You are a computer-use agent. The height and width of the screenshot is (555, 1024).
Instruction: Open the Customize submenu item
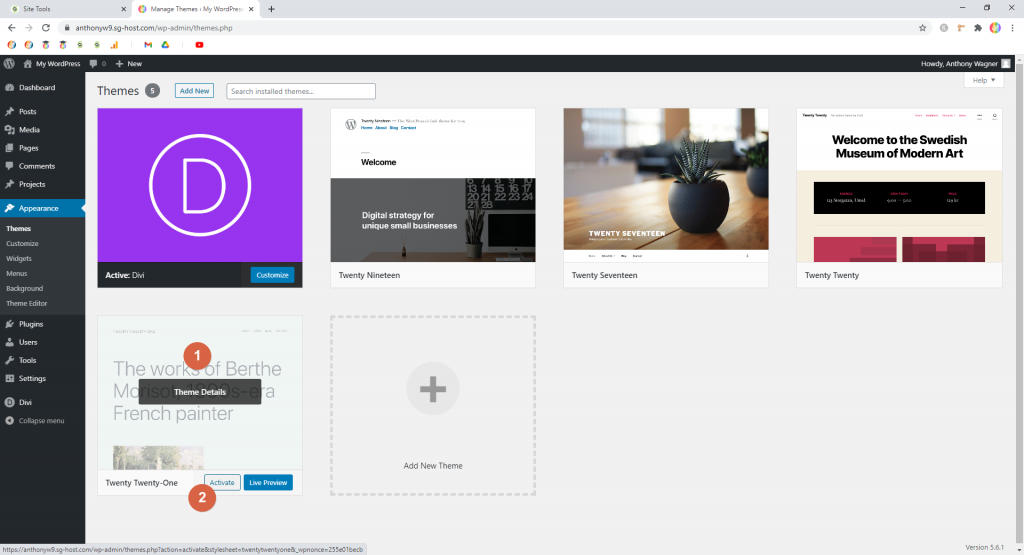(22, 244)
